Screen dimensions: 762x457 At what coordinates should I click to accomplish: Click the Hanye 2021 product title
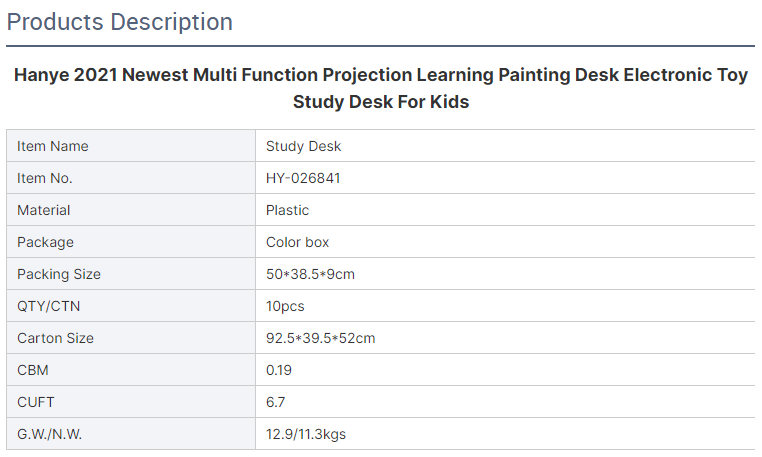(381, 88)
